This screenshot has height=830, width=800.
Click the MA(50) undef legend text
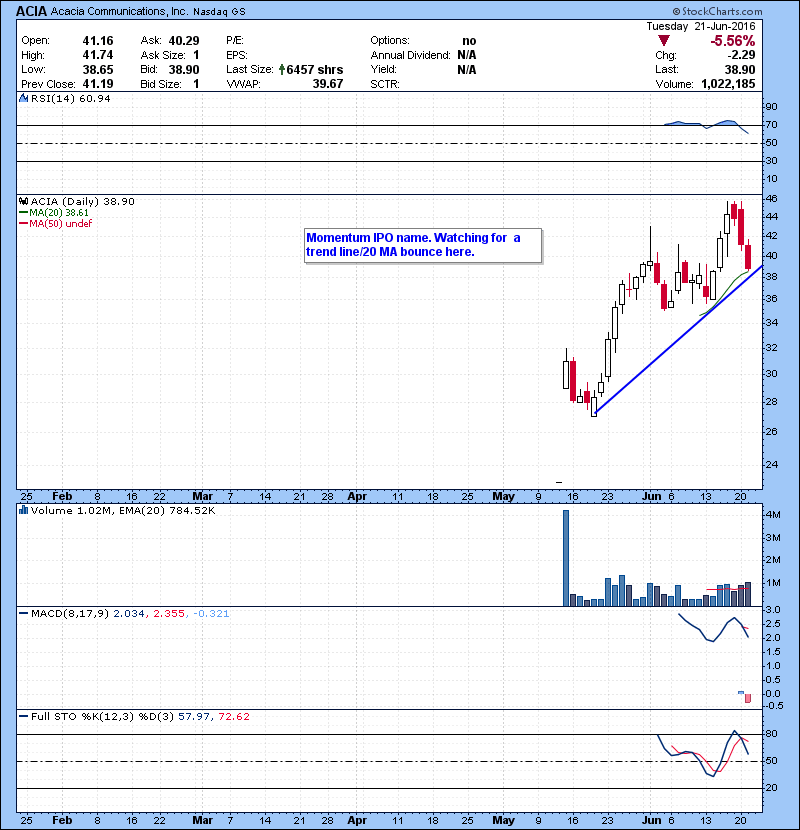60,223
